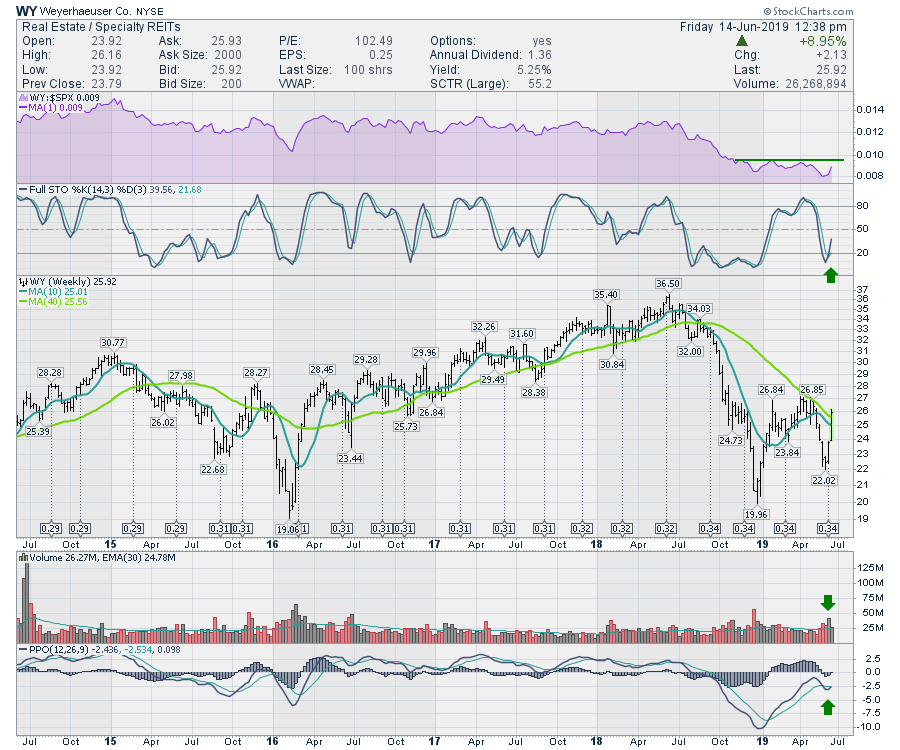900x750 pixels.
Task: Click the 25.39 price label
Action: coord(38,431)
